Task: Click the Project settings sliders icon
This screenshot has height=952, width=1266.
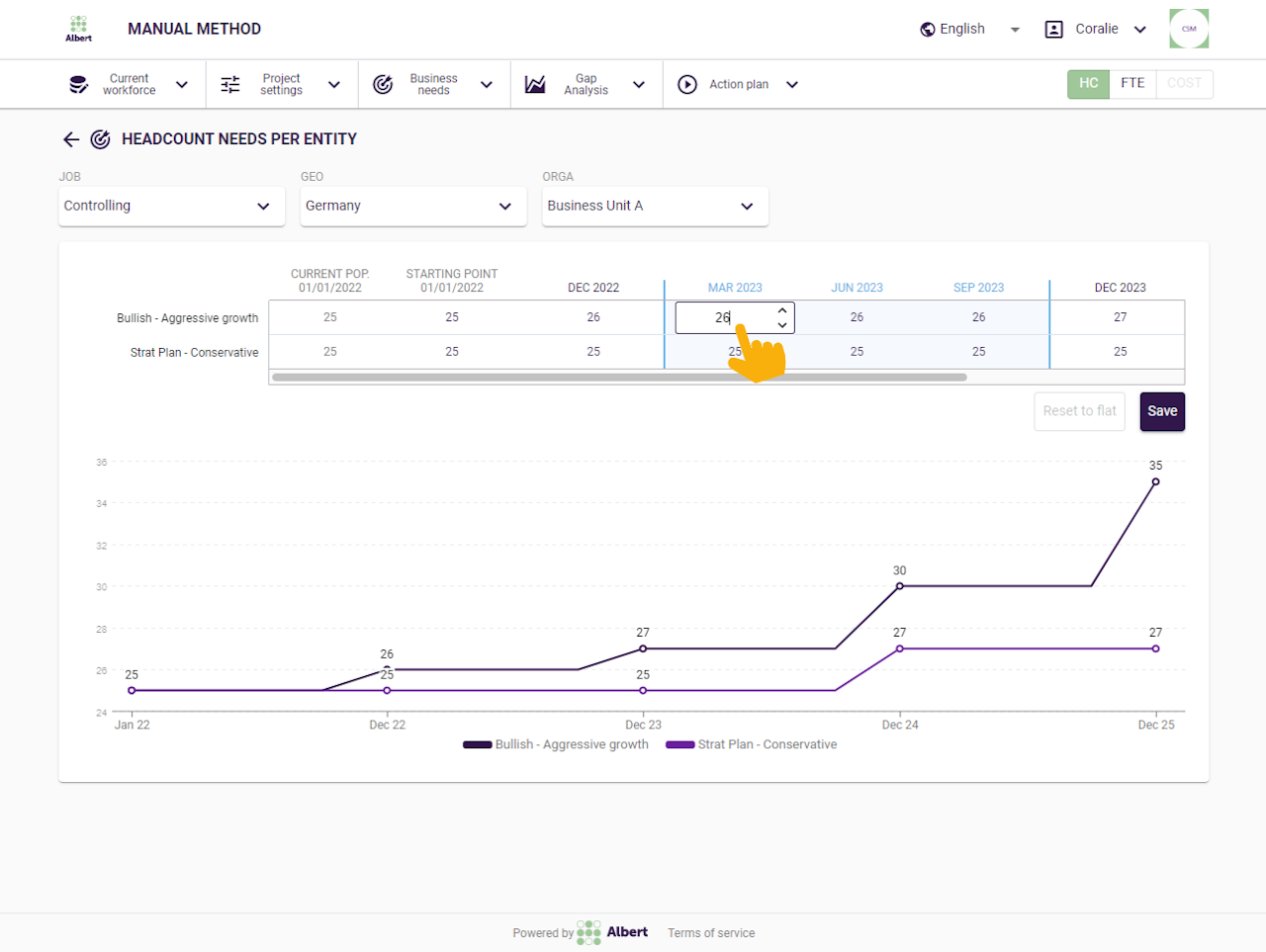Action: click(x=230, y=85)
